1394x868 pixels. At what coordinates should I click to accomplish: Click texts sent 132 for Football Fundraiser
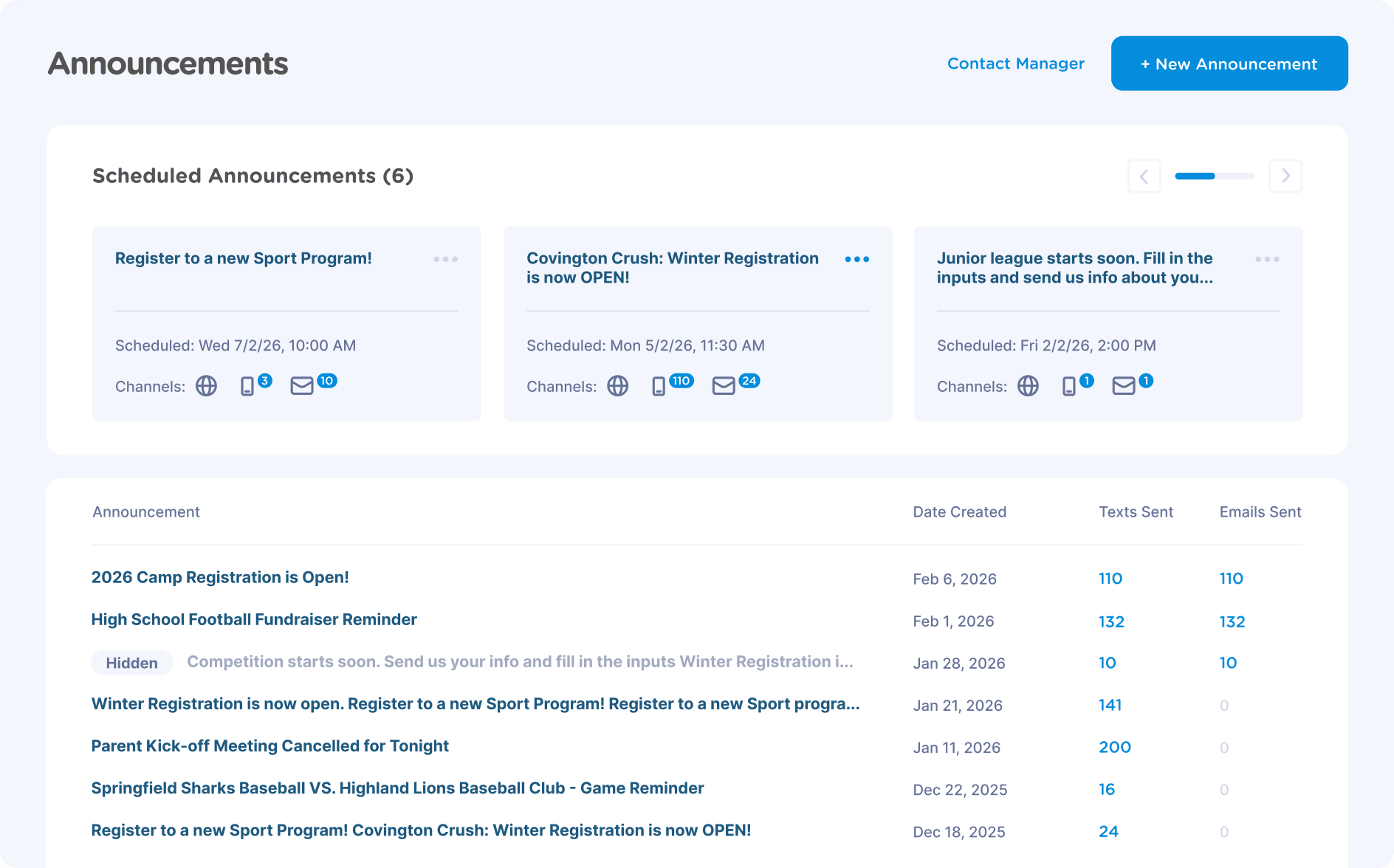[1112, 621]
